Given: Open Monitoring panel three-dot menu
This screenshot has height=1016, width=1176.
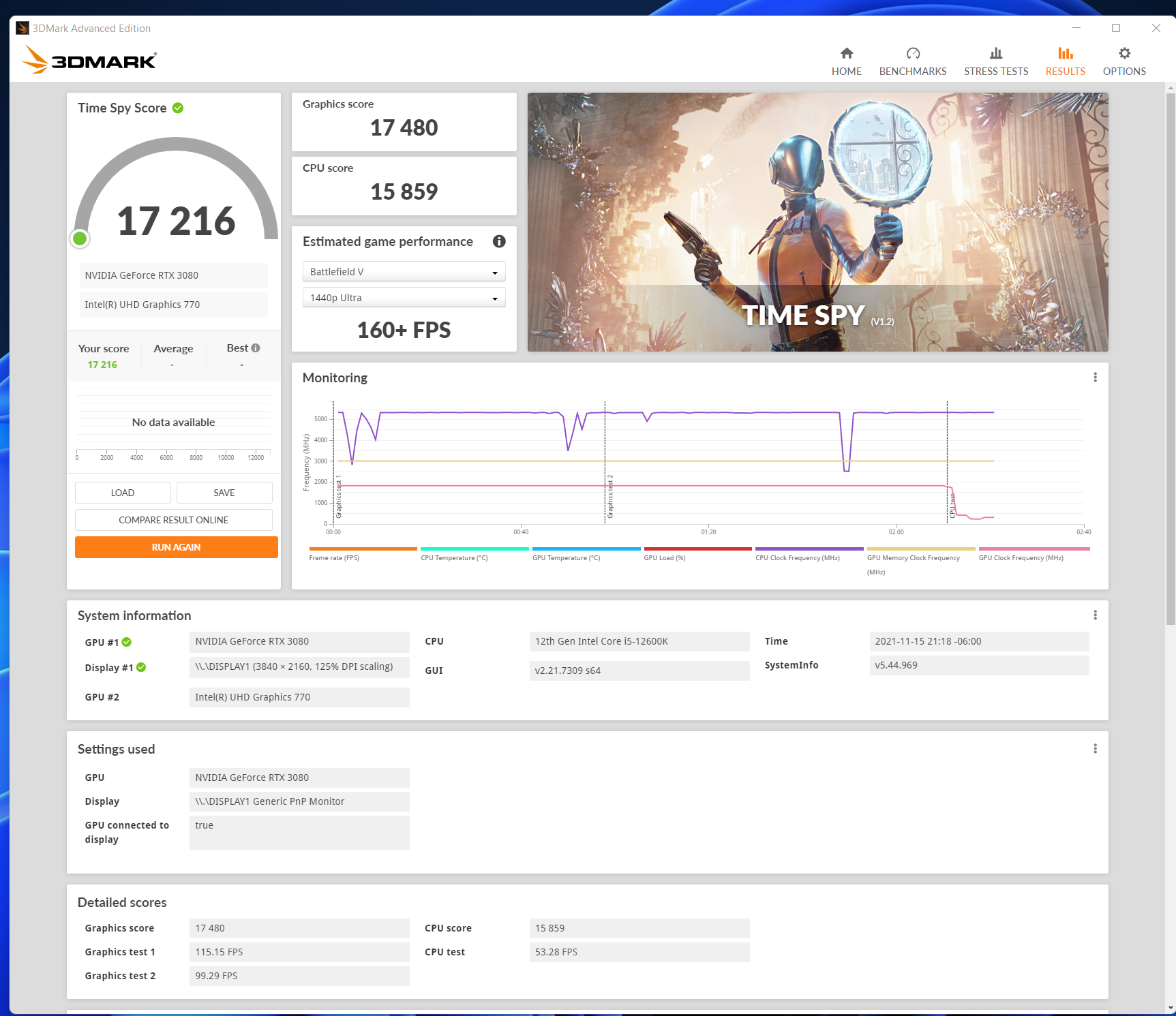Looking at the screenshot, I should coord(1095,378).
